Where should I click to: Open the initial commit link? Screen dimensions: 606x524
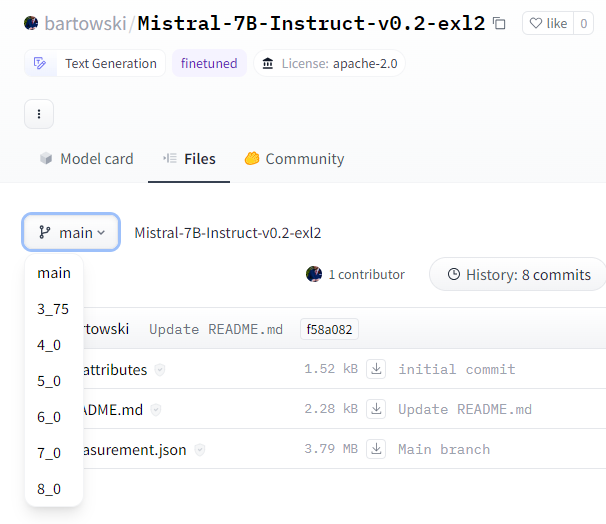click(456, 369)
